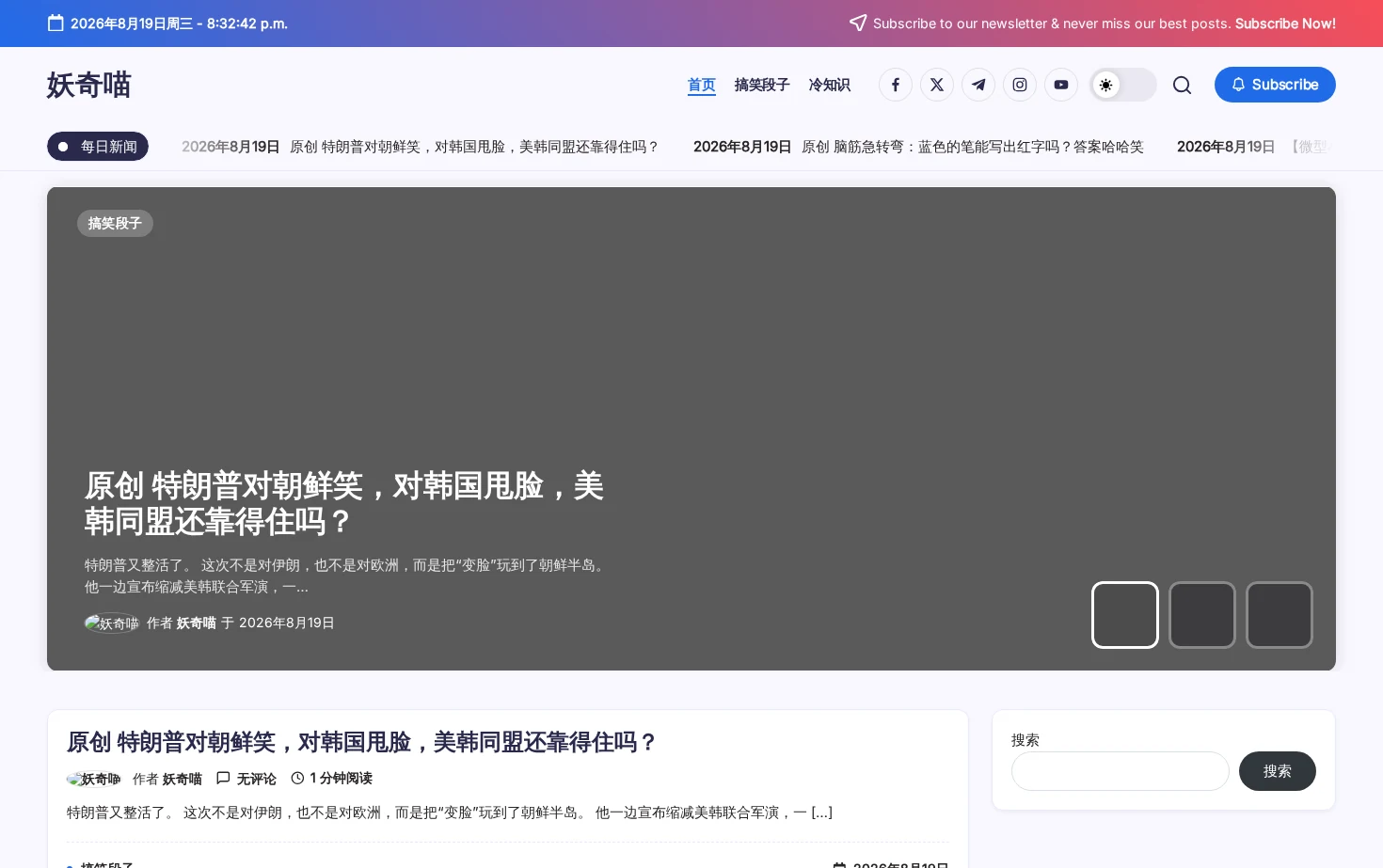Focus the sidebar 搜索 input field
The width and height of the screenshot is (1383, 868).
click(1121, 771)
